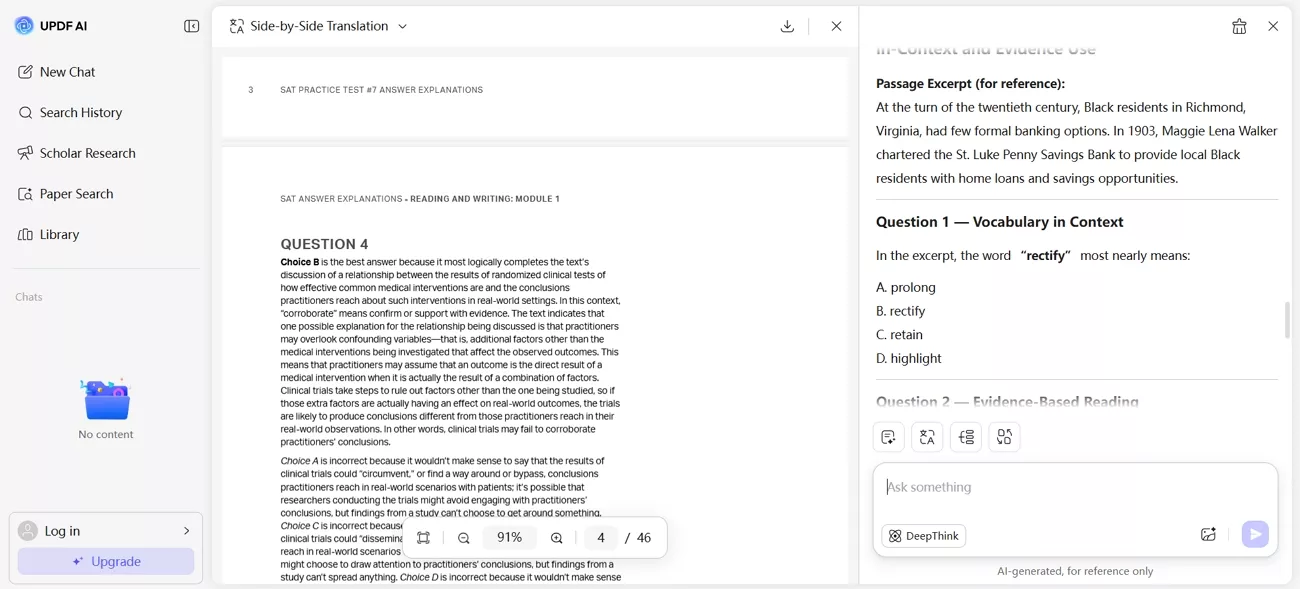Click answer option 'A. prolong'
The height and width of the screenshot is (589, 1300).
(906, 287)
